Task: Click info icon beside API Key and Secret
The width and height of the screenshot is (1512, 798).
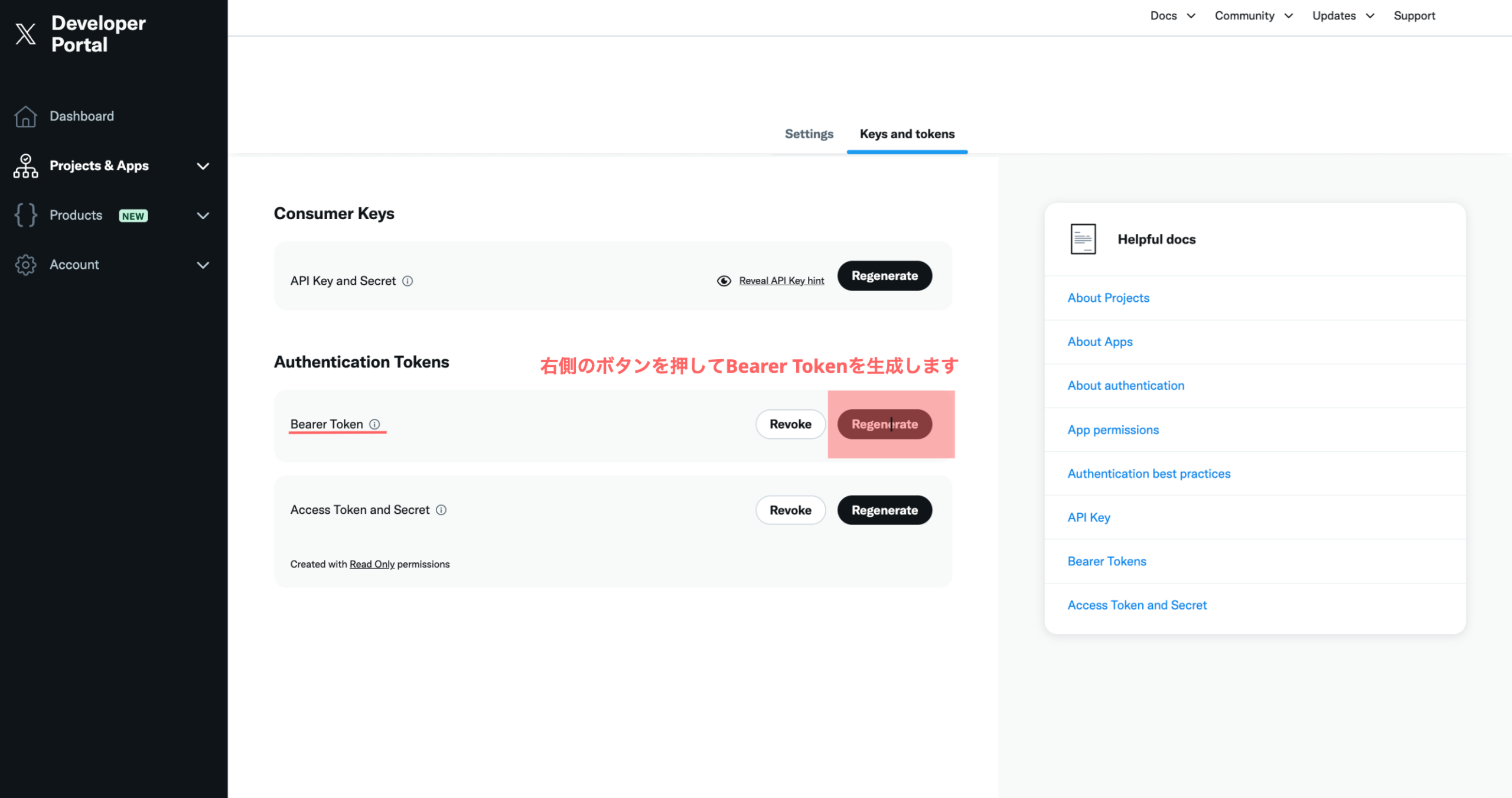Action: coord(408,281)
